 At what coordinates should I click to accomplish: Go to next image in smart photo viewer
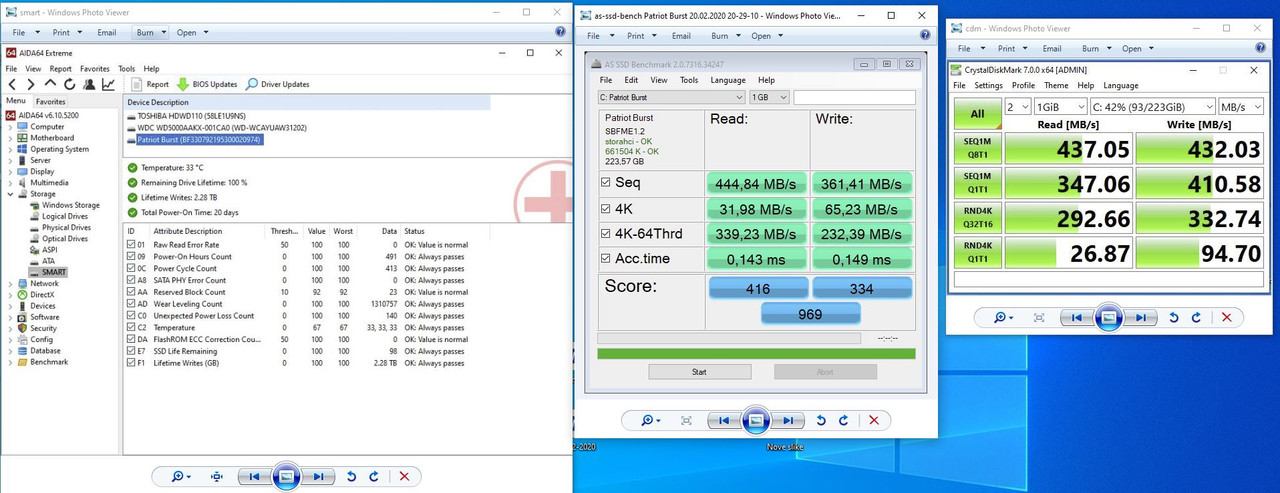pyautogui.click(x=318, y=477)
